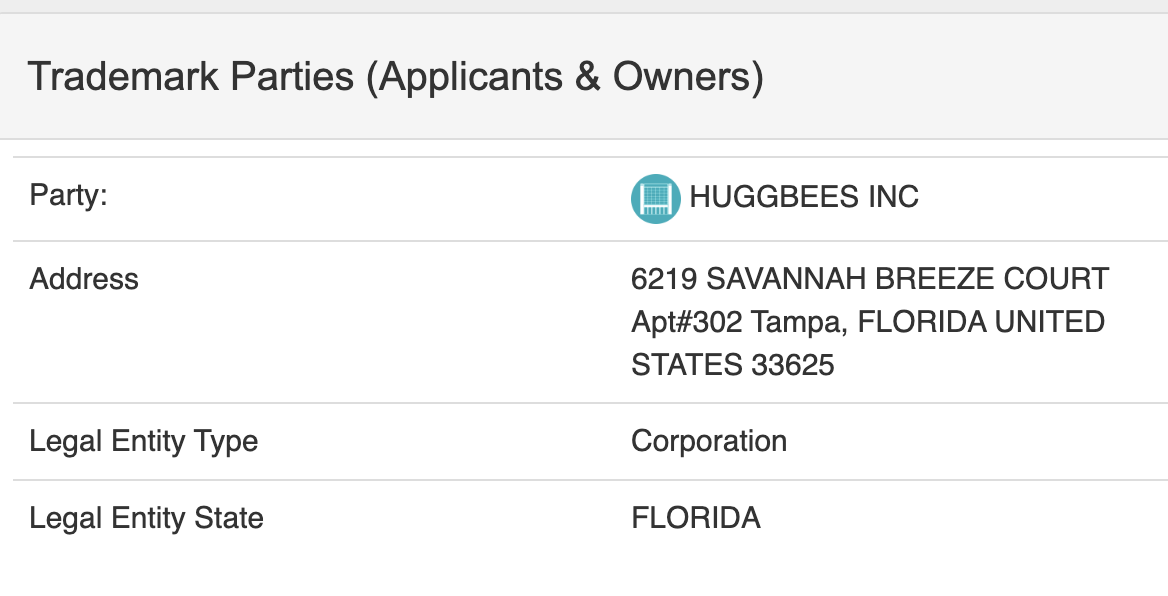Image resolution: width=1168 pixels, height=596 pixels.
Task: Click the Trademark Parties section heading
Action: coord(395,77)
